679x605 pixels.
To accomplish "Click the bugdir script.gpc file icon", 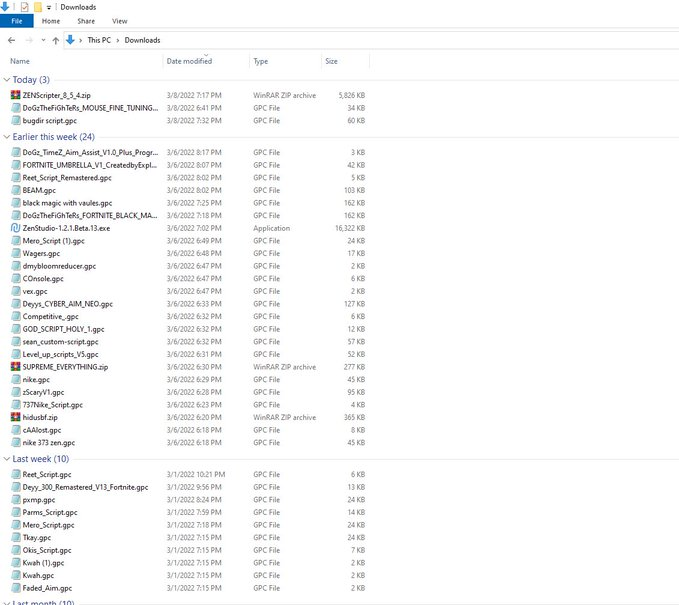I will [16, 120].
